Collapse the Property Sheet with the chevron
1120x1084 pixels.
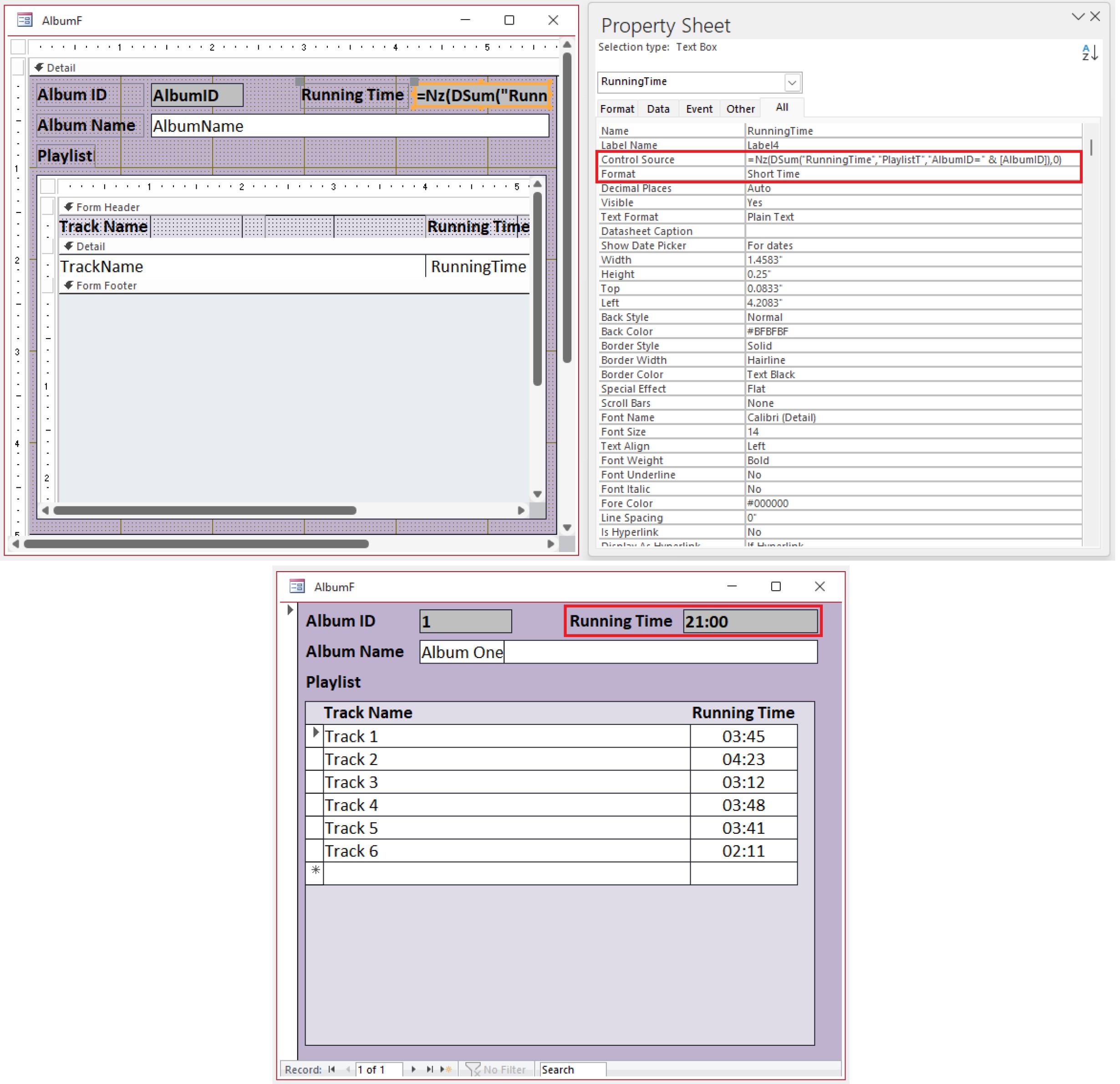[x=1078, y=16]
